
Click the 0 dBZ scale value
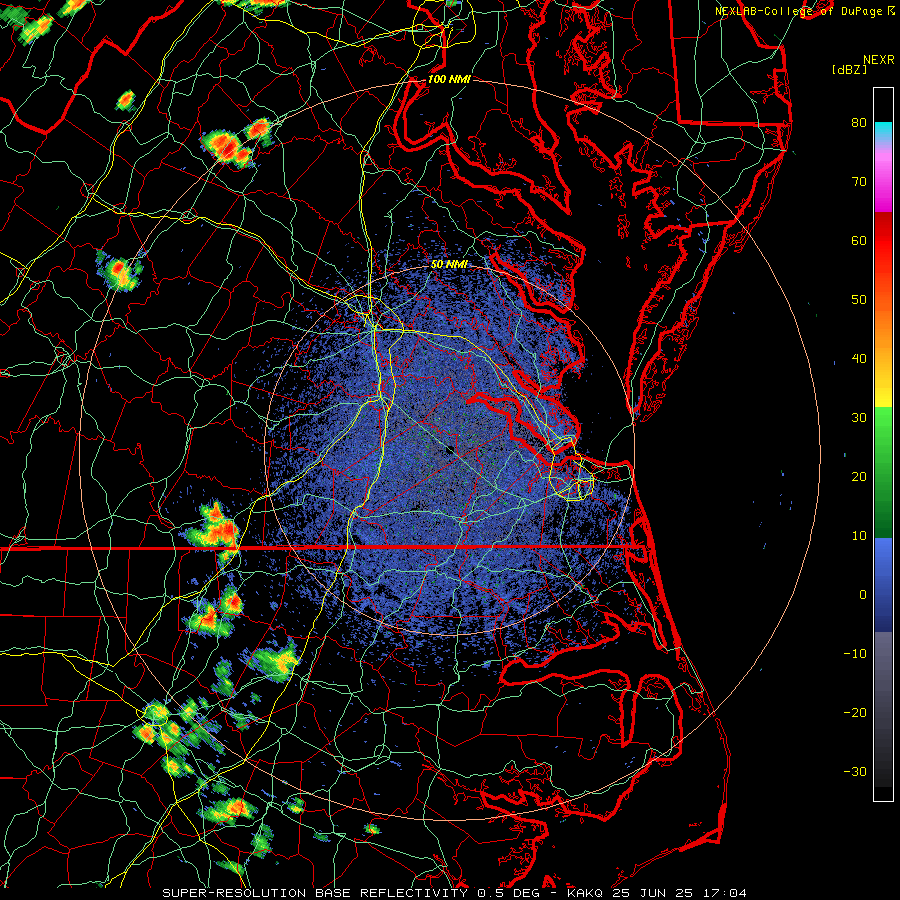862,595
